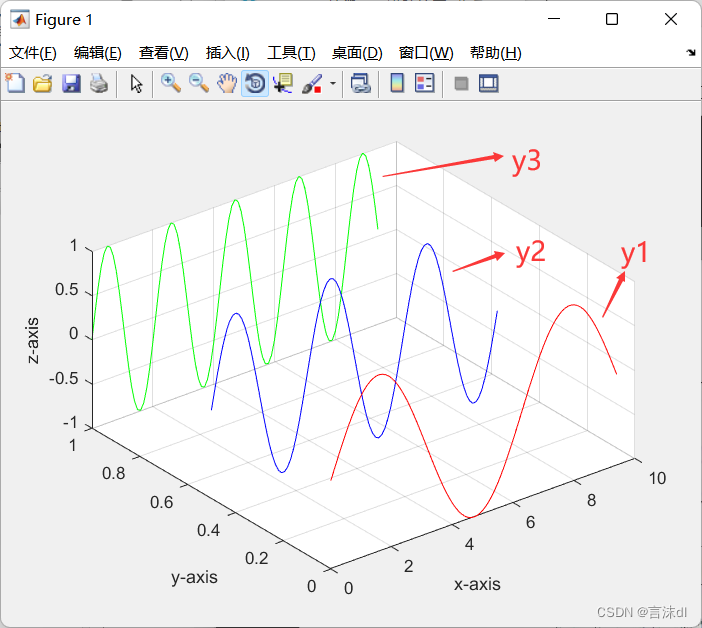702x628 pixels.
Task: Click the New Figure toolbar icon
Action: [x=15, y=84]
